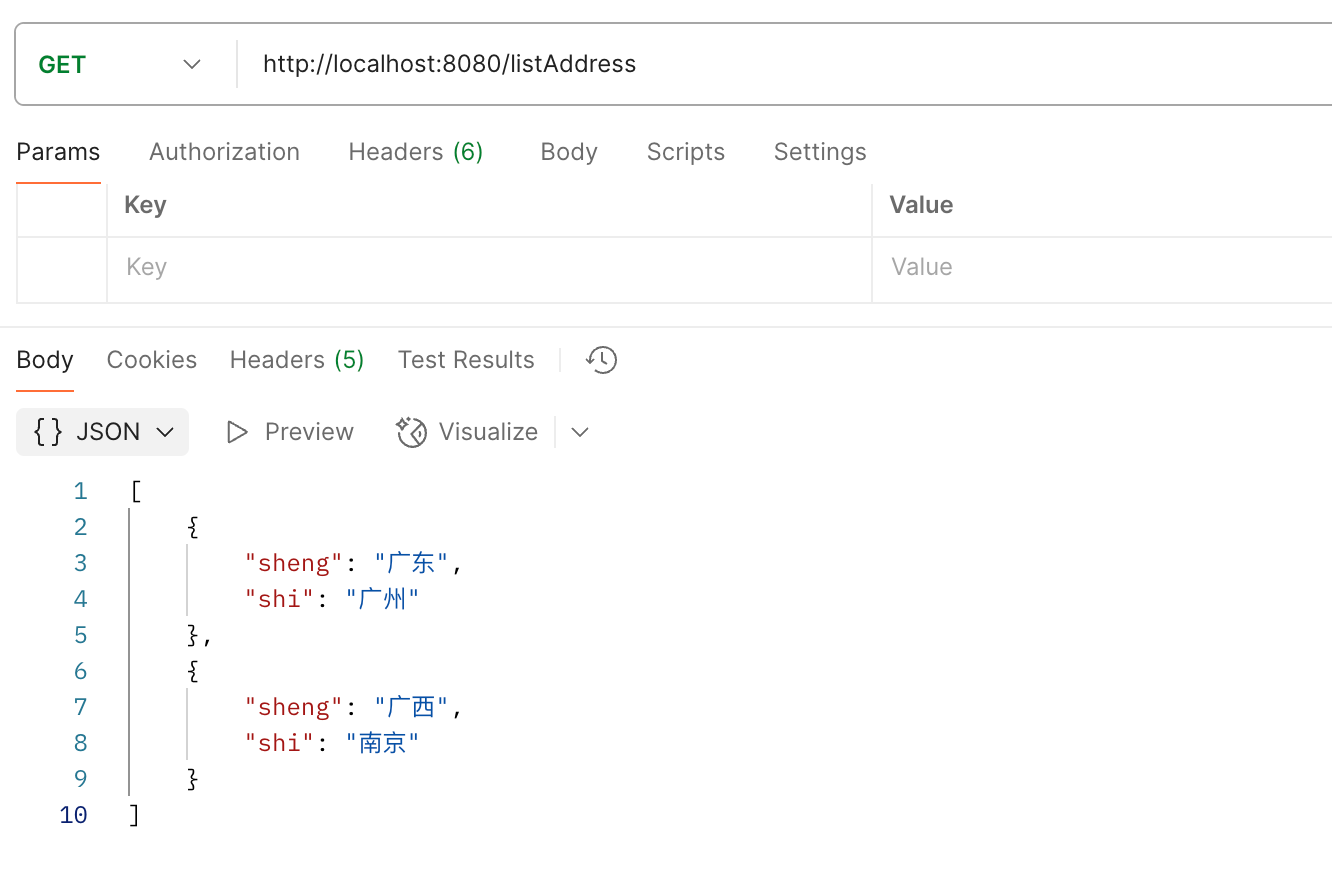1332x882 pixels.
Task: View the Test Results tab
Action: point(466,359)
